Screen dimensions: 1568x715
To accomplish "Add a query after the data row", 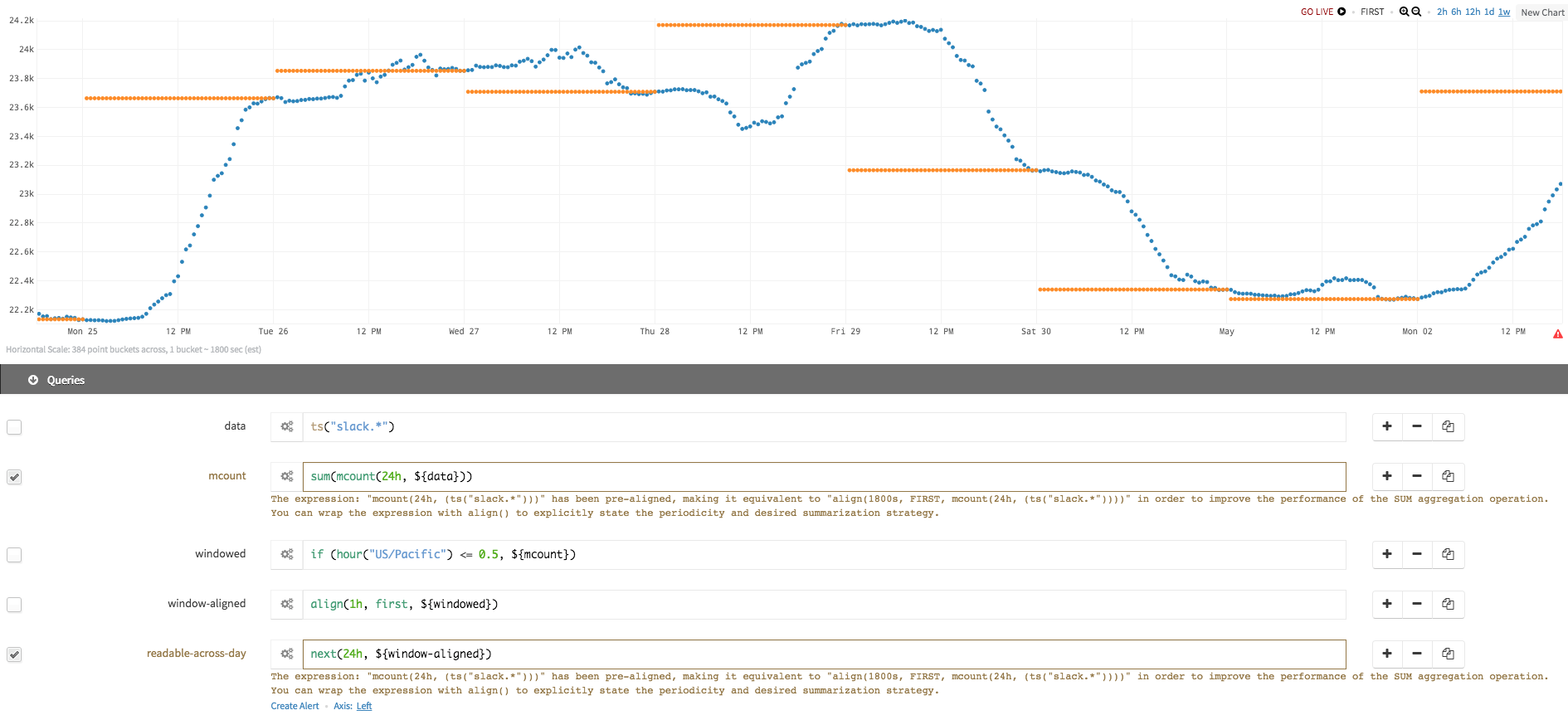I will click(x=1387, y=426).
